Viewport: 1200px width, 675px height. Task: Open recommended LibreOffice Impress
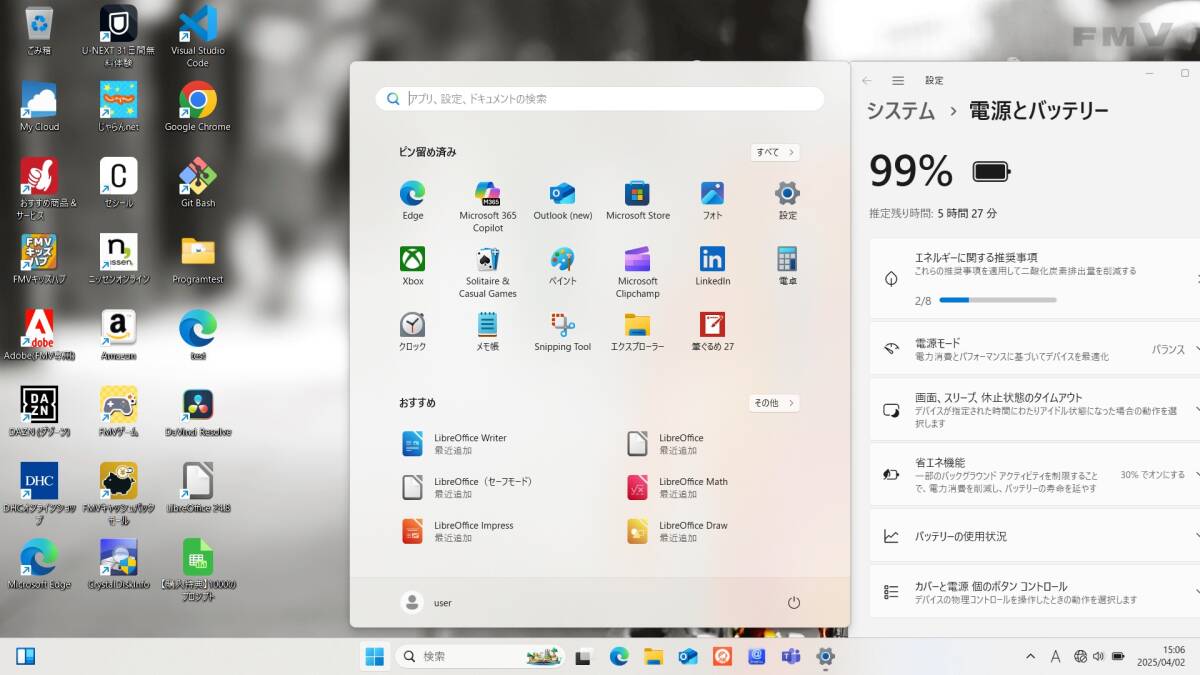(x=459, y=531)
